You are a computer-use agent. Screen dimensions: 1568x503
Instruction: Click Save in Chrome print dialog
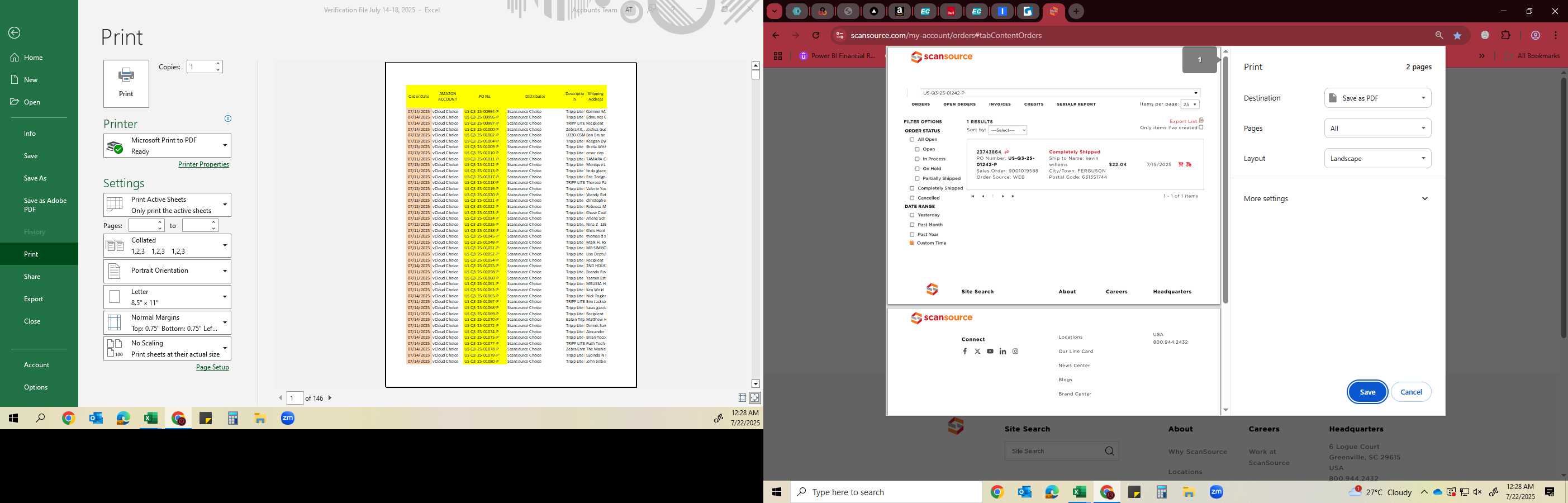click(1367, 392)
